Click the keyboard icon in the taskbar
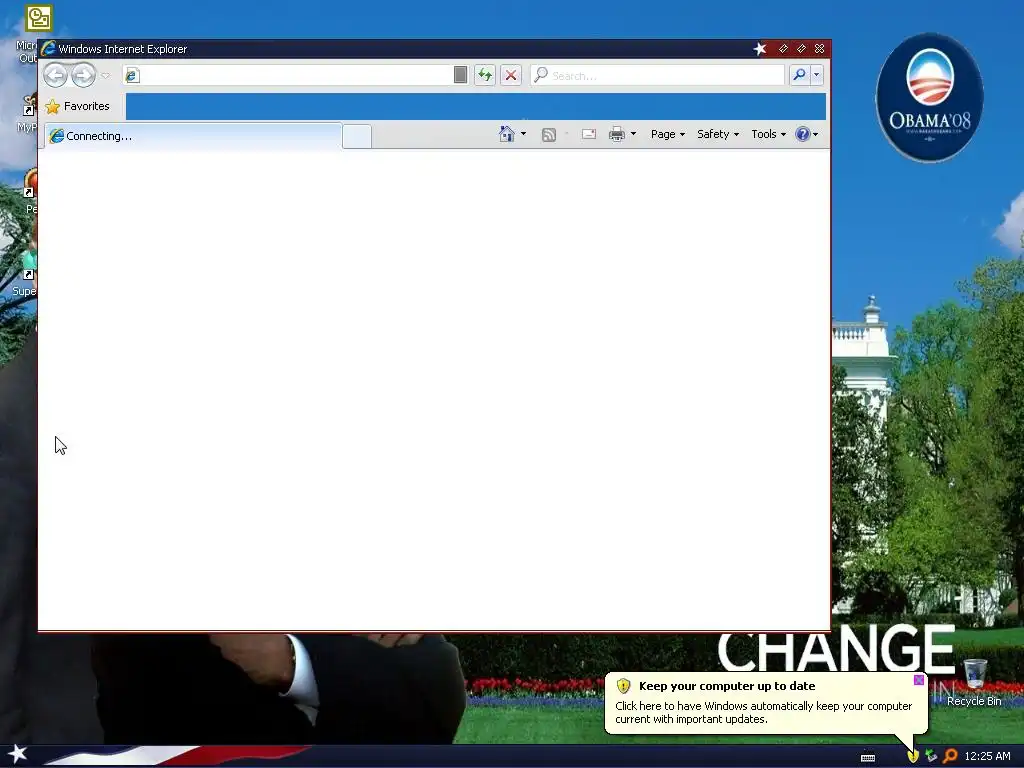The height and width of the screenshot is (768, 1024). pyautogui.click(x=867, y=758)
